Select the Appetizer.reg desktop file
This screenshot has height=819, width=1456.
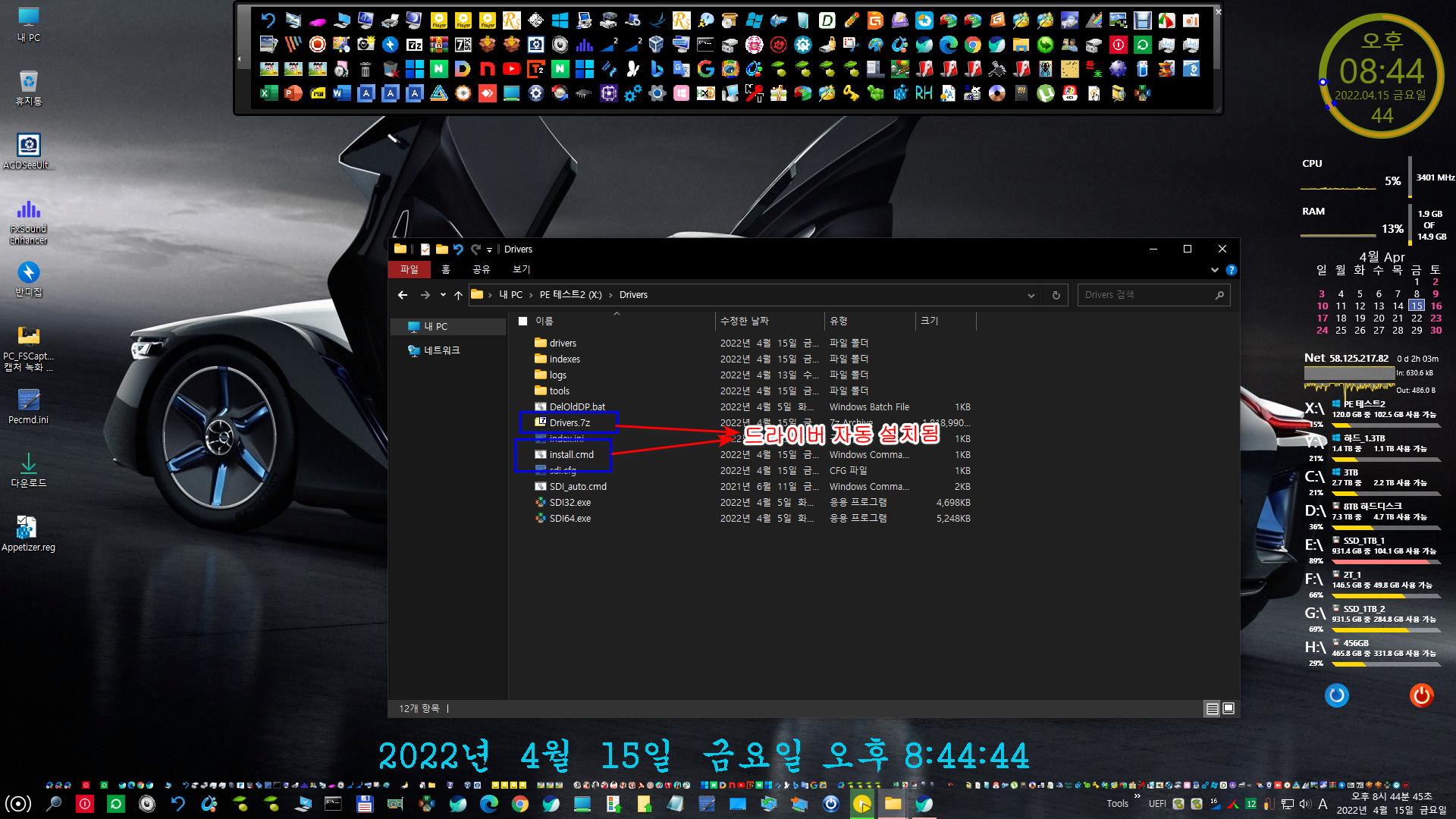click(x=29, y=534)
